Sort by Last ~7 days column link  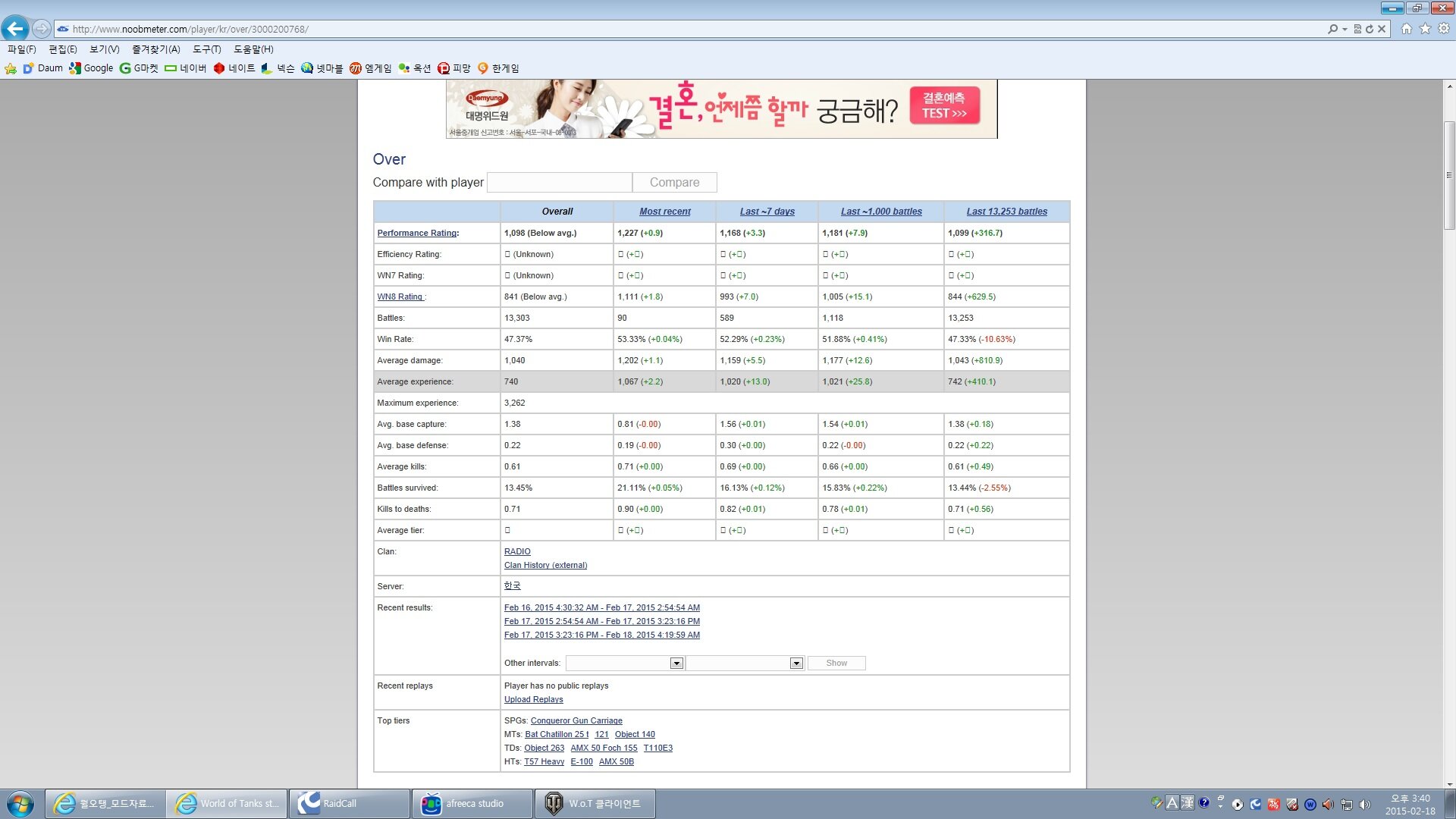pos(767,212)
